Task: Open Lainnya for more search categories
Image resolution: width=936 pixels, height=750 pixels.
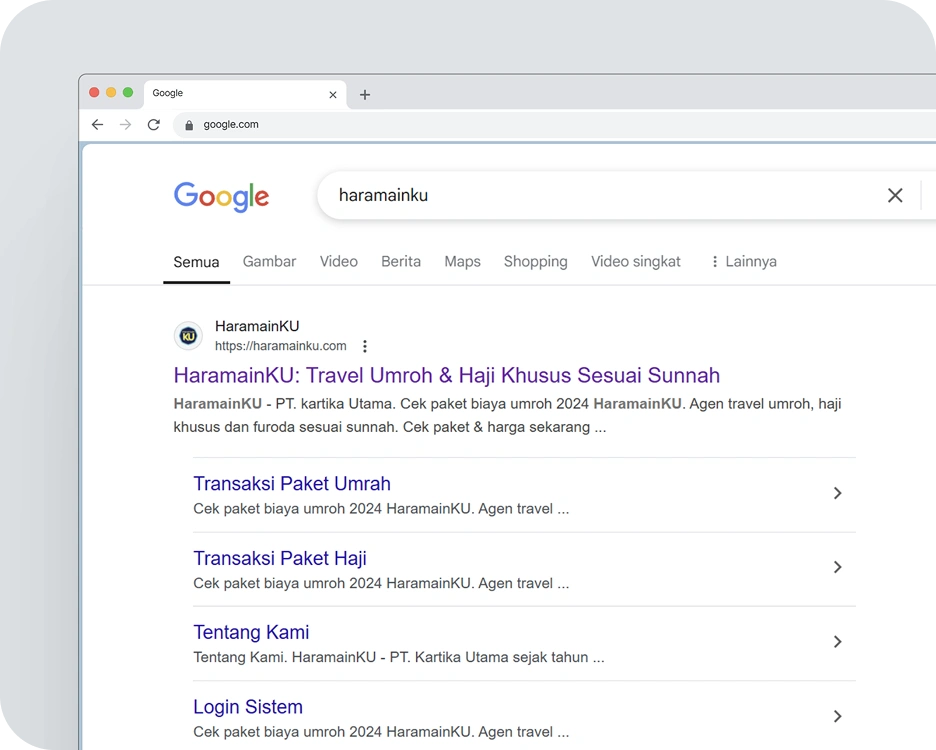Action: click(x=750, y=261)
